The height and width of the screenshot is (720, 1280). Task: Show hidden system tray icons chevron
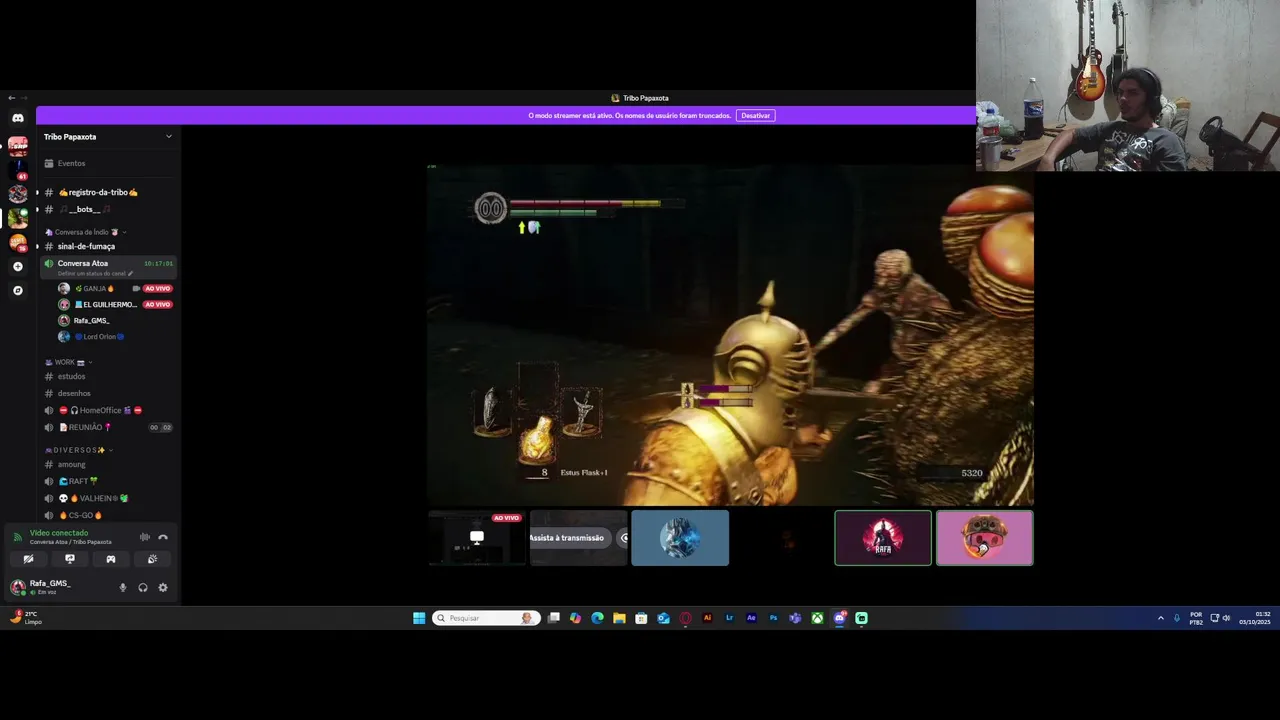click(x=1160, y=618)
